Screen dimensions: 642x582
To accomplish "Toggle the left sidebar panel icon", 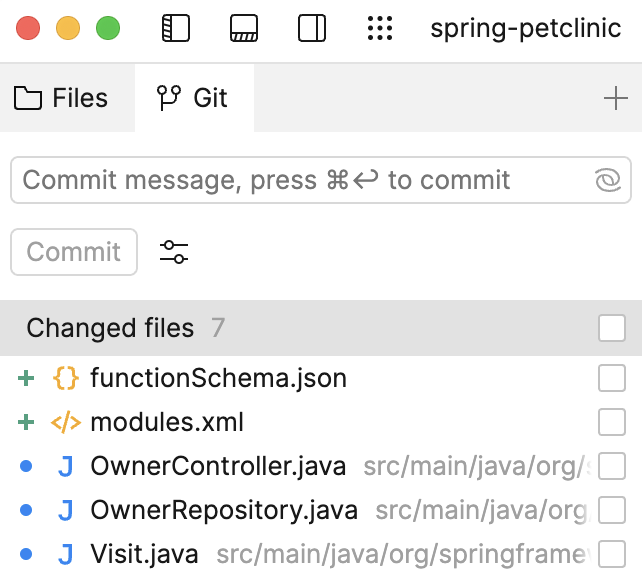I will click(x=176, y=28).
